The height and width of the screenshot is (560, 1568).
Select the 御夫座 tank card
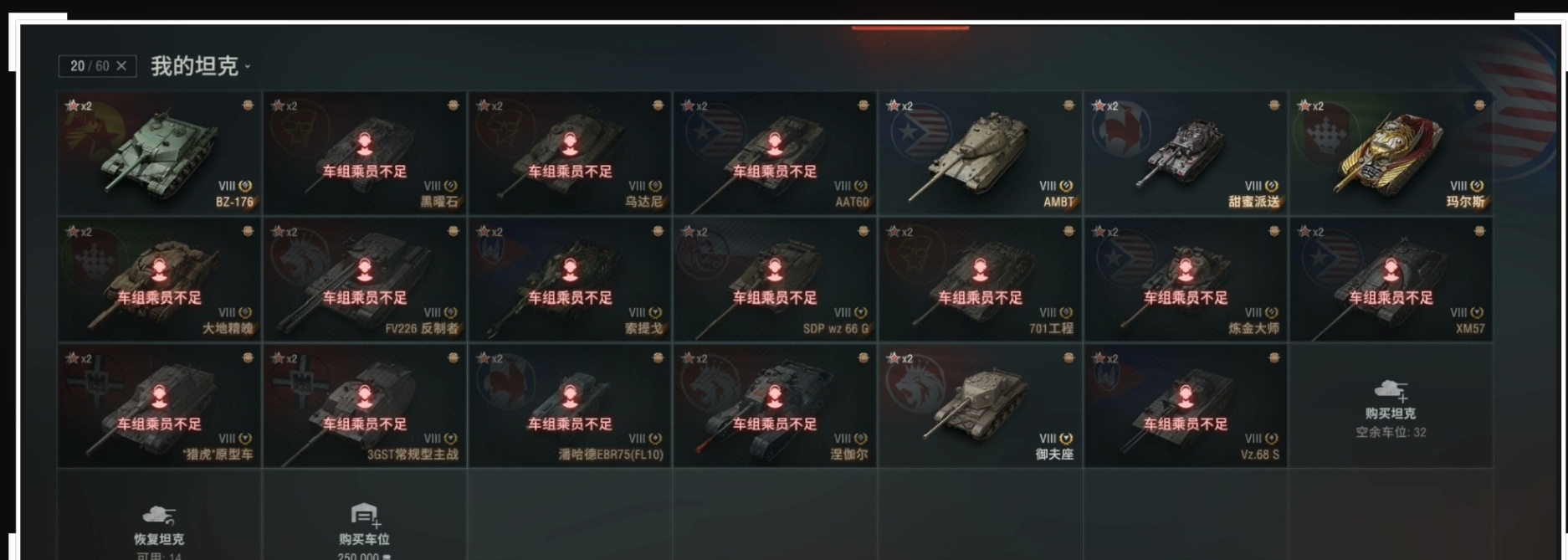[x=980, y=405]
